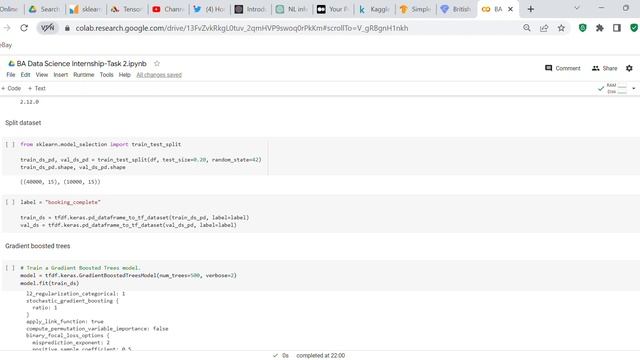
Task: Click the notebook title BA Data Science Internship-Task 2.ipynb
Action: (81, 63)
